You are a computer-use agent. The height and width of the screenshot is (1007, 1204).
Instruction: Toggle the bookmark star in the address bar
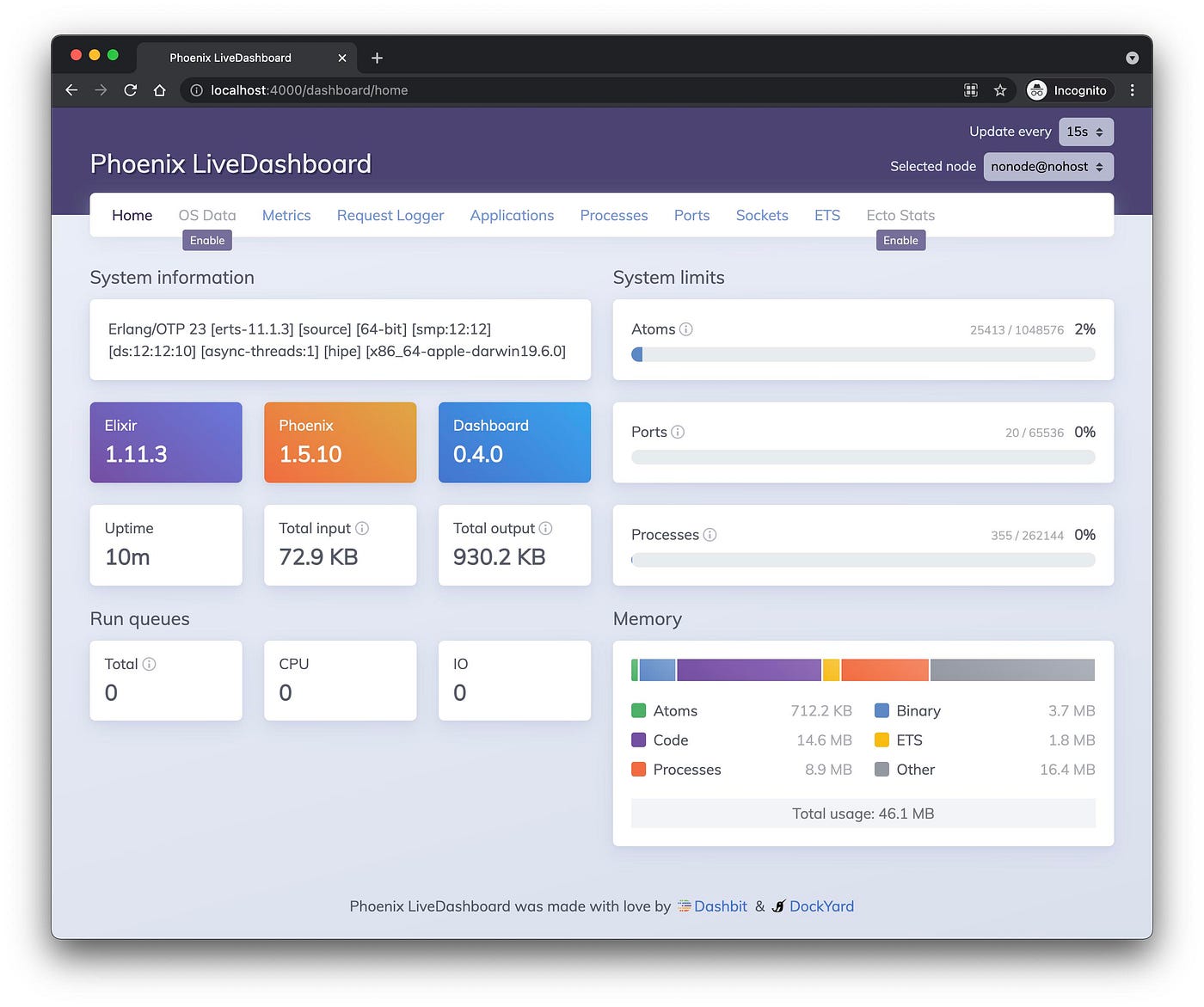(1000, 89)
